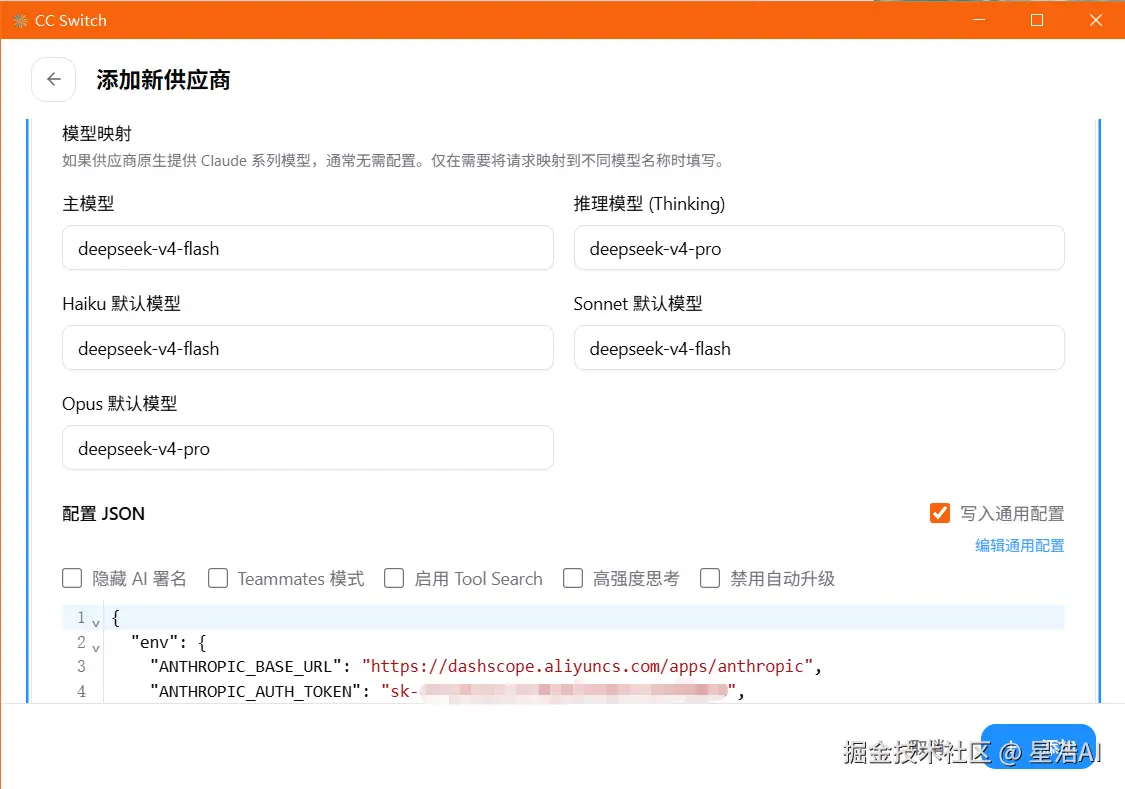Uncheck 写入通用配置 checkbox
This screenshot has height=789, width=1125.
(939, 513)
